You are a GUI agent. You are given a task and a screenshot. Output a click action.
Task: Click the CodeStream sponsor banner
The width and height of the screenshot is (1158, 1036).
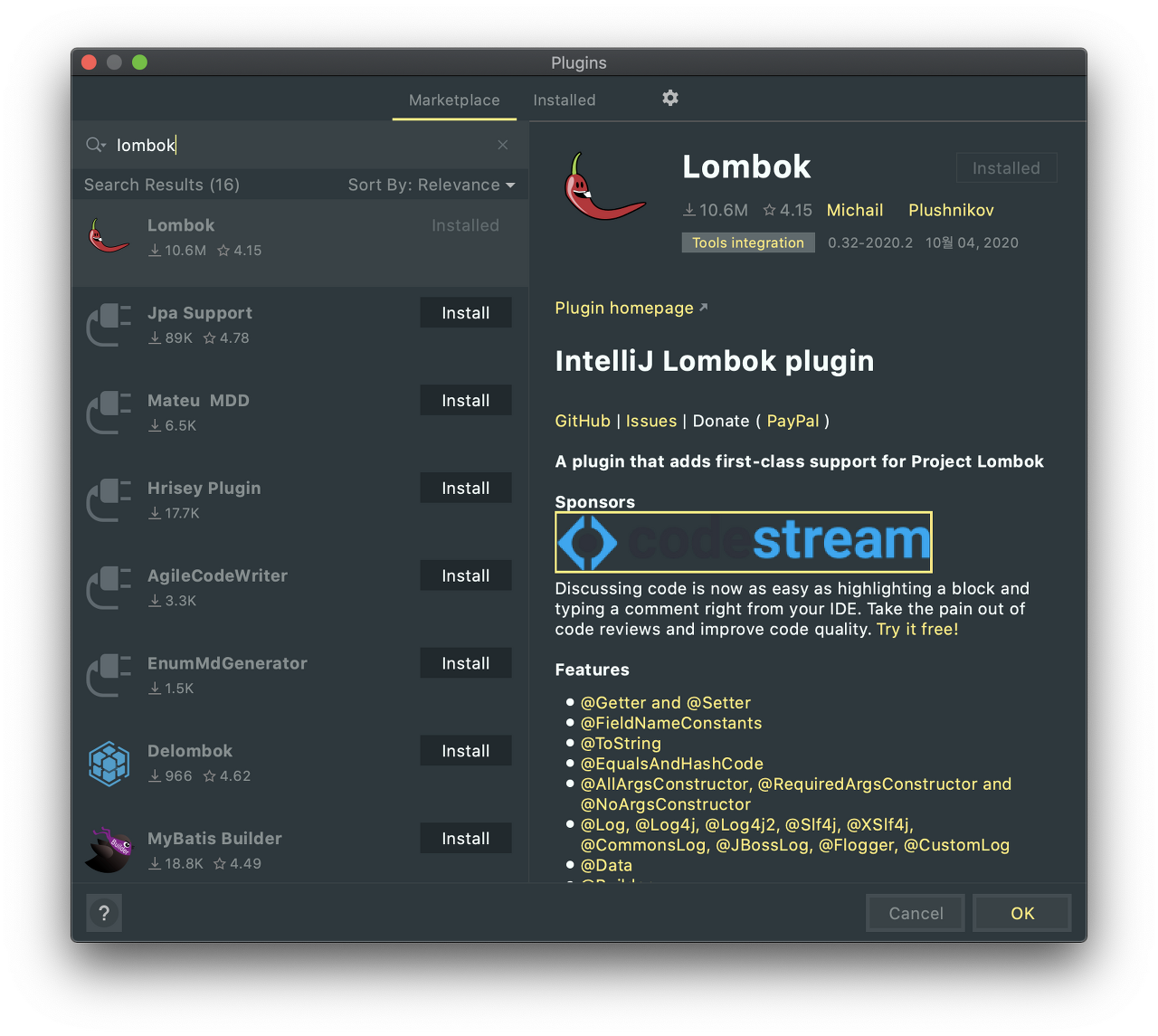pyautogui.click(x=744, y=542)
